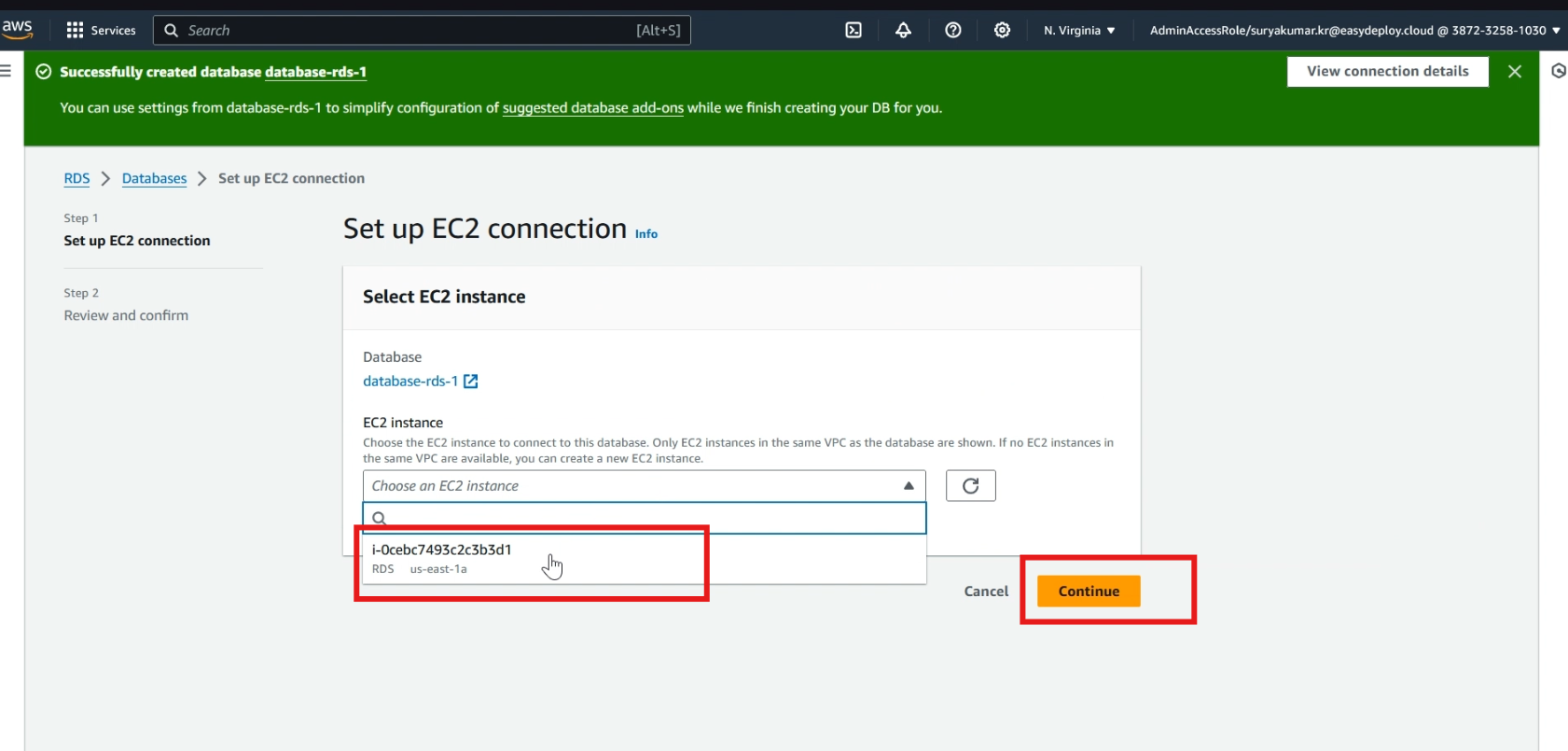The image size is (1568, 751).
Task: Select Step 1 Set up EC2 connection
Action: tap(137, 241)
